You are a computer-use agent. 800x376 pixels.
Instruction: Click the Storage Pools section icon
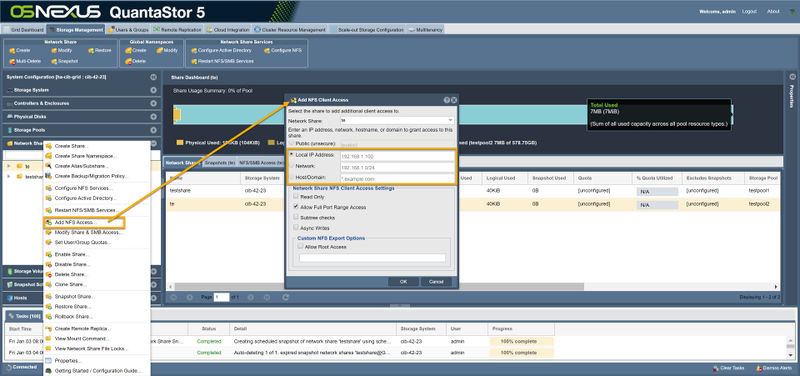[x=10, y=130]
